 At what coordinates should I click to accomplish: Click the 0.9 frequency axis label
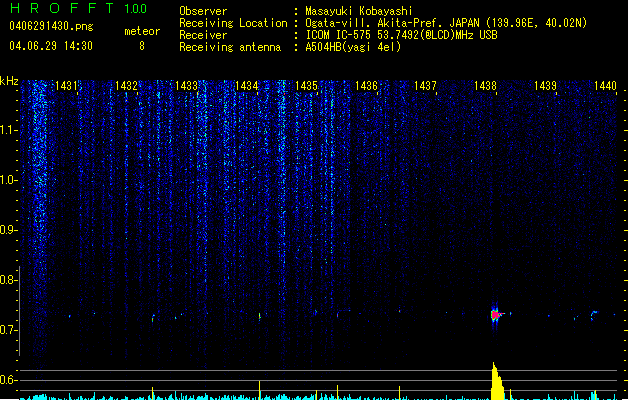[x=8, y=230]
